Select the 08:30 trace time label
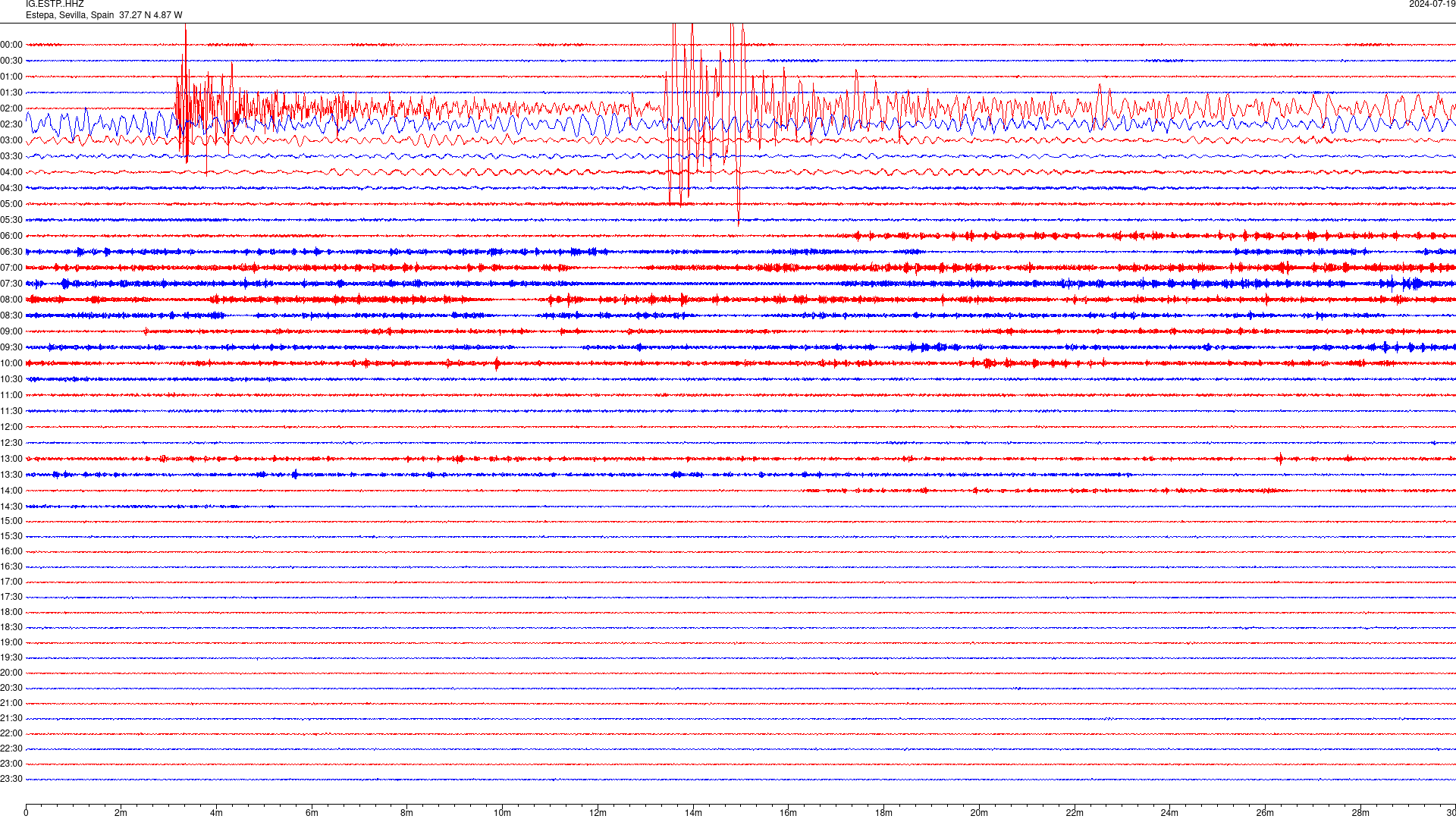 [x=11, y=315]
